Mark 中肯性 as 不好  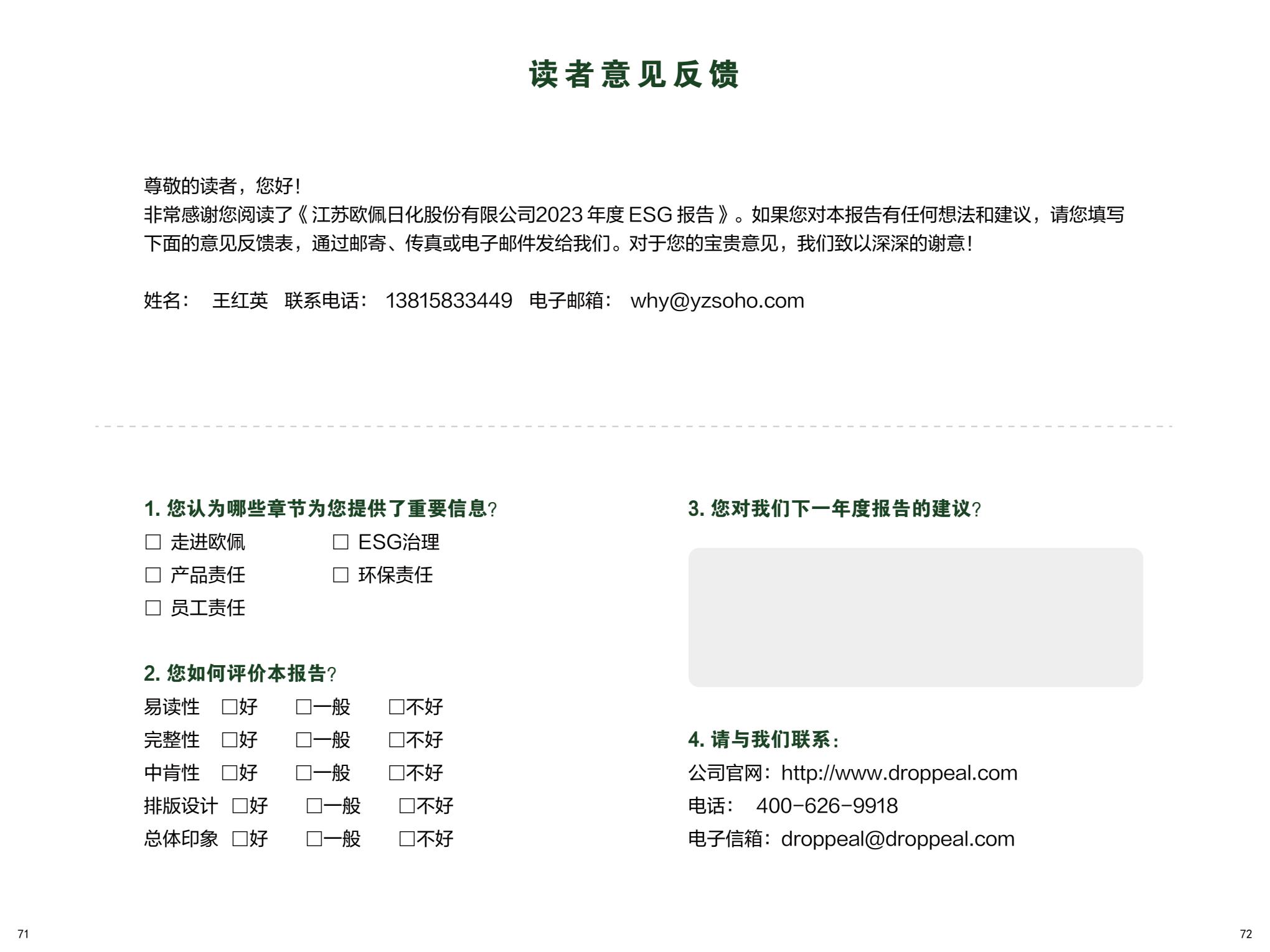(397, 773)
